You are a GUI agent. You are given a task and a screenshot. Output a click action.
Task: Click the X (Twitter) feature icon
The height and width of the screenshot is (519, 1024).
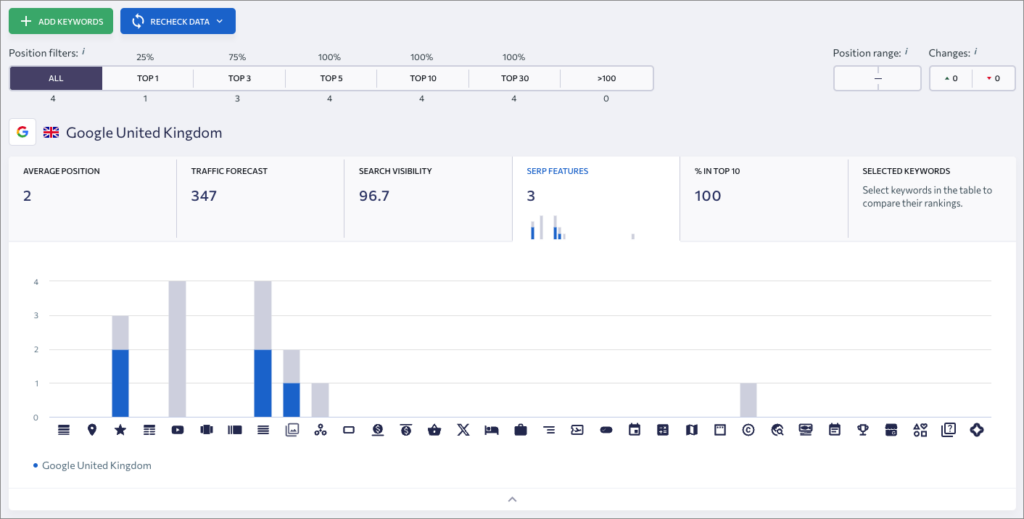pos(463,430)
